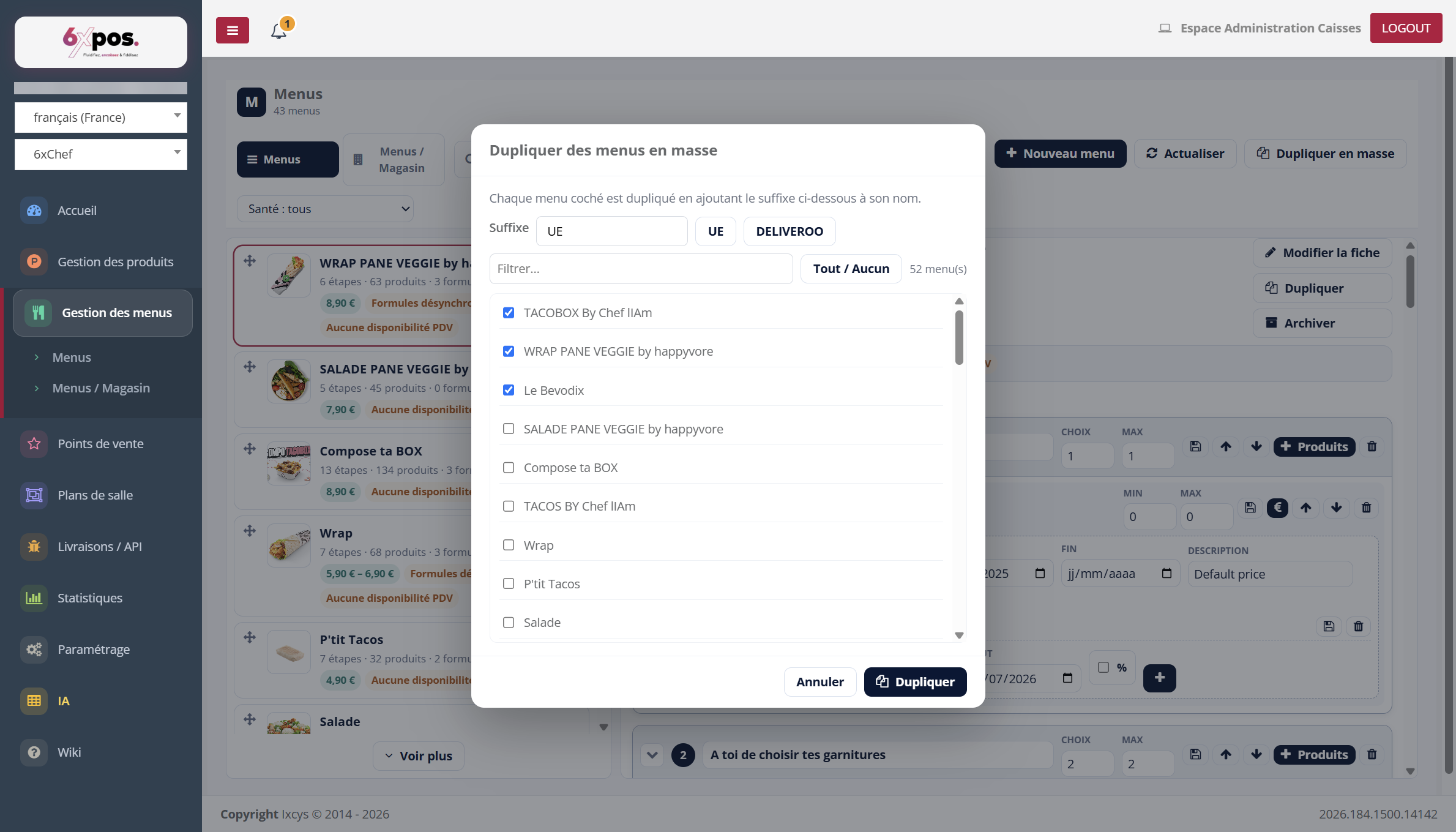Click drag handle of WRAP PANE VEGGIE card
This screenshot has height=832, width=1456.
tap(250, 261)
